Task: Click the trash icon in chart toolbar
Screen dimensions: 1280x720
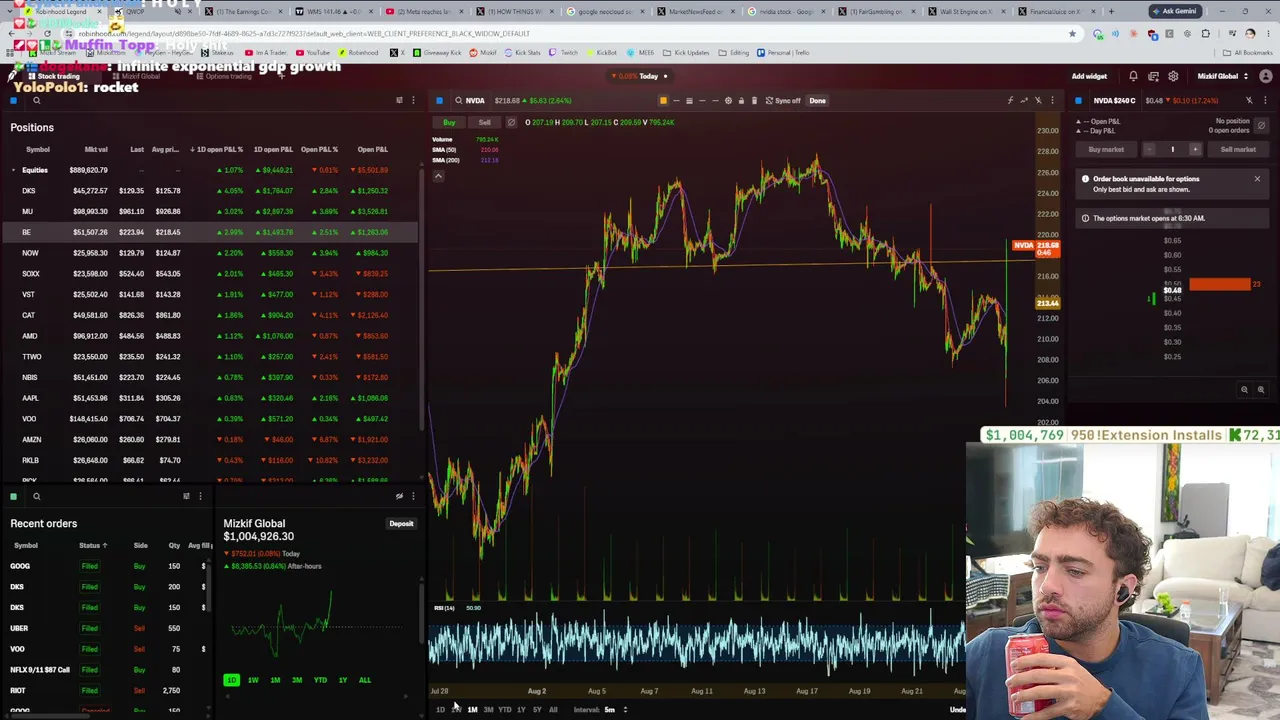Action: click(754, 100)
